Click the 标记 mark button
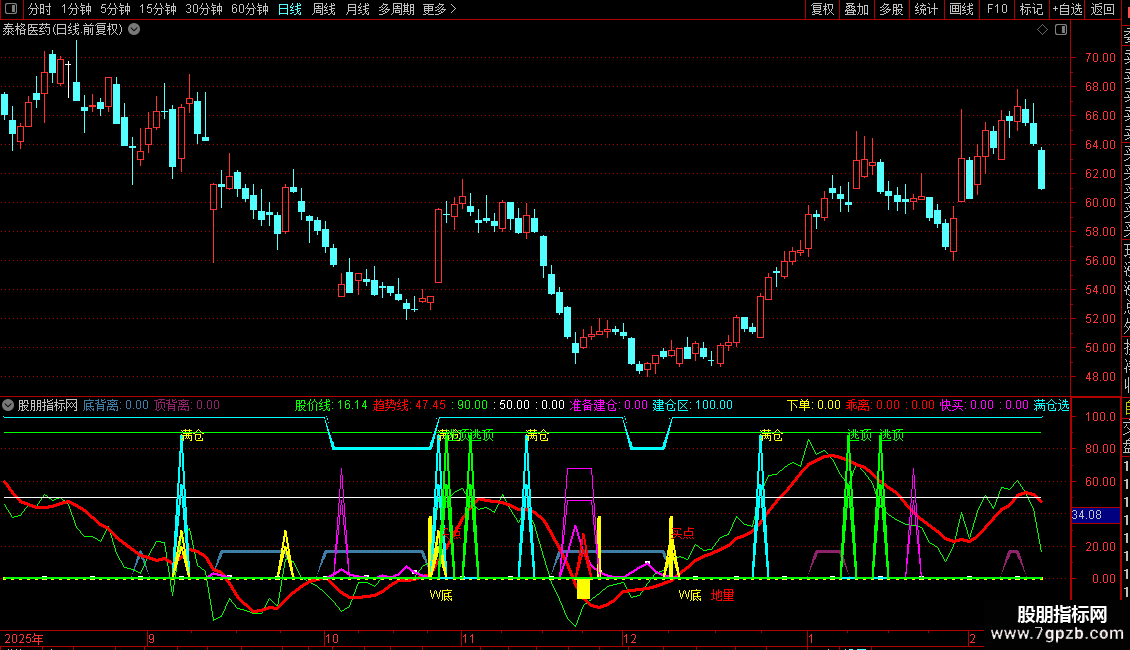Viewport: 1130px width, 650px height. pos(1031,9)
